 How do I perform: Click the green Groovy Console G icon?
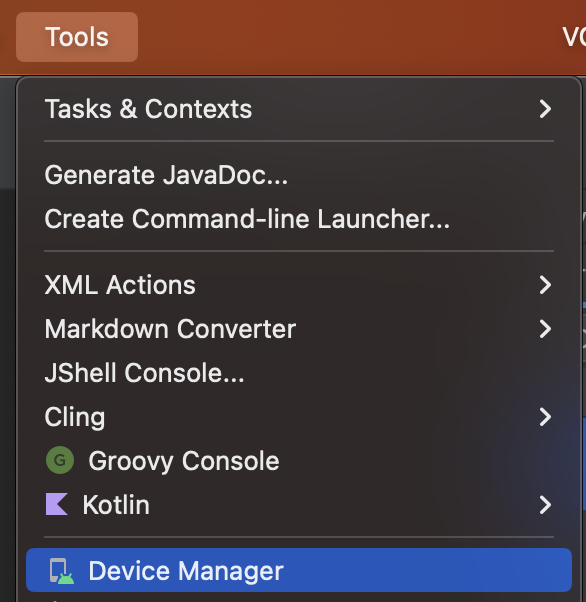[x=60, y=460]
